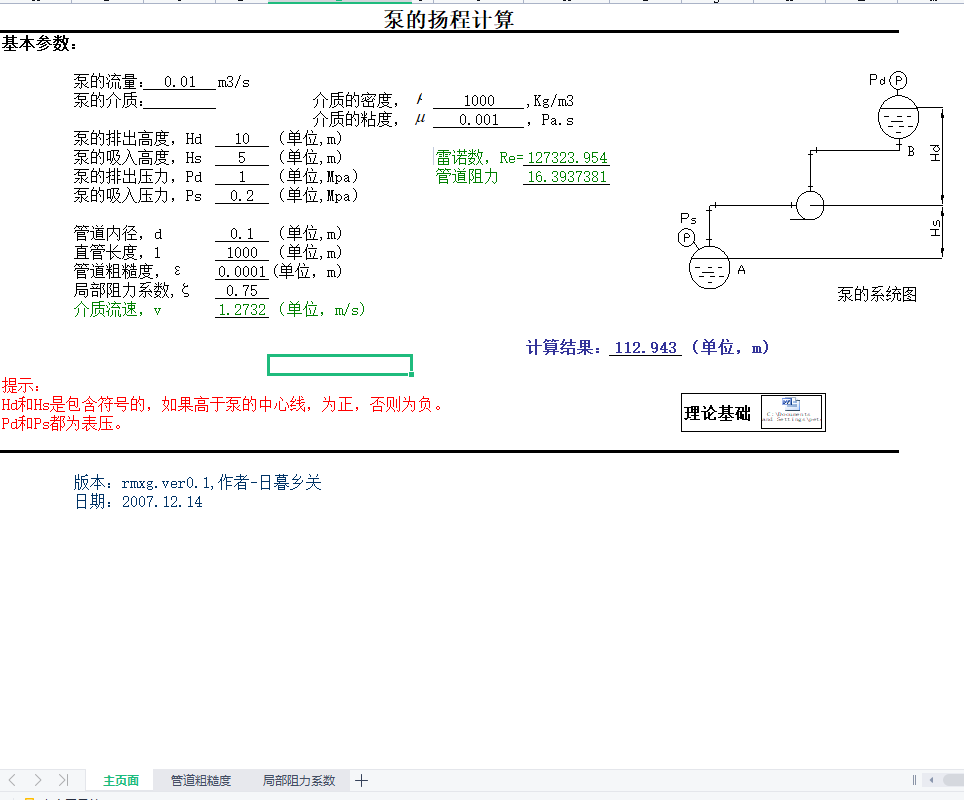
Task: Click the 理论基础 label box
Action: click(x=718, y=413)
